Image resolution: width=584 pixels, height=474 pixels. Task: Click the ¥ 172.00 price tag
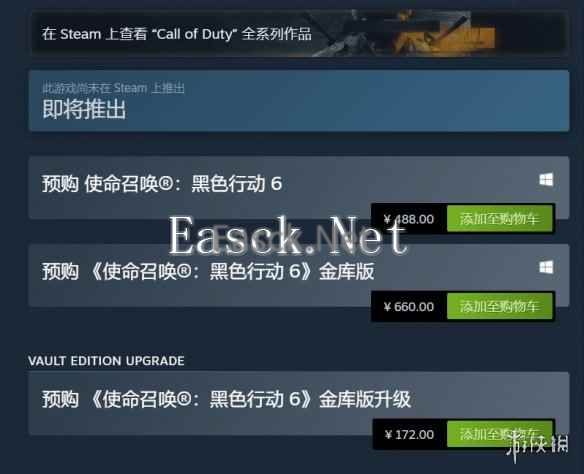click(x=409, y=435)
